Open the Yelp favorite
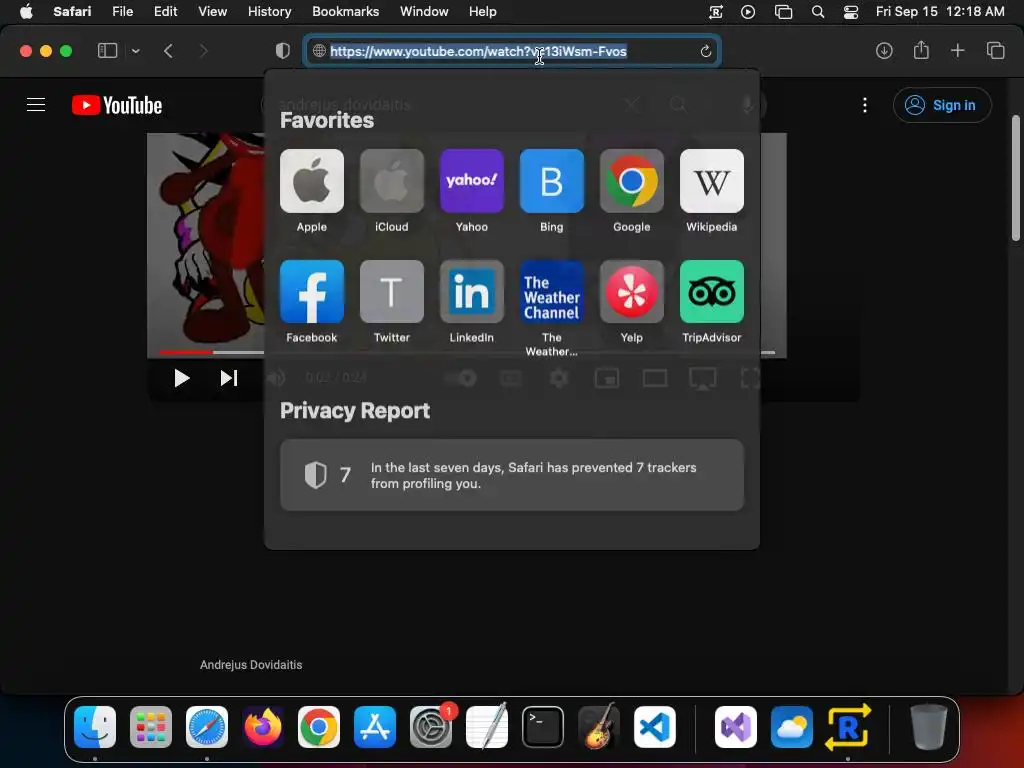Image resolution: width=1024 pixels, height=768 pixels. click(x=632, y=291)
